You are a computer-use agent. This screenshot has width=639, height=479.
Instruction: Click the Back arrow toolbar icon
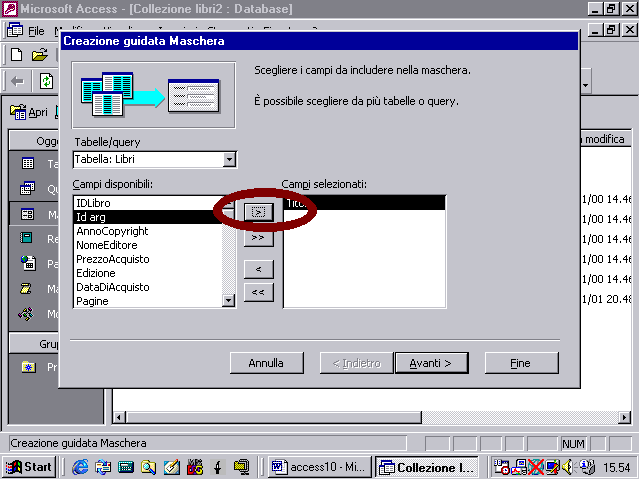click(x=17, y=82)
